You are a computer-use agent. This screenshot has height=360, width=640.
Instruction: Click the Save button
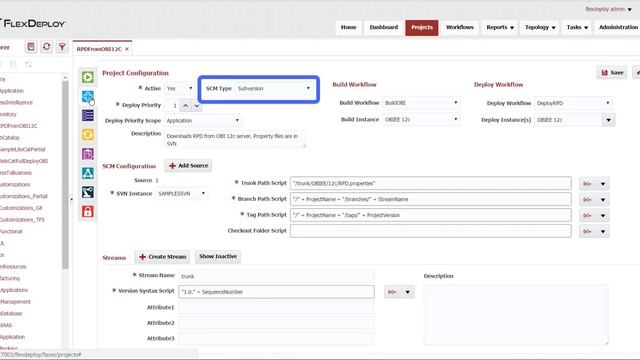612,73
